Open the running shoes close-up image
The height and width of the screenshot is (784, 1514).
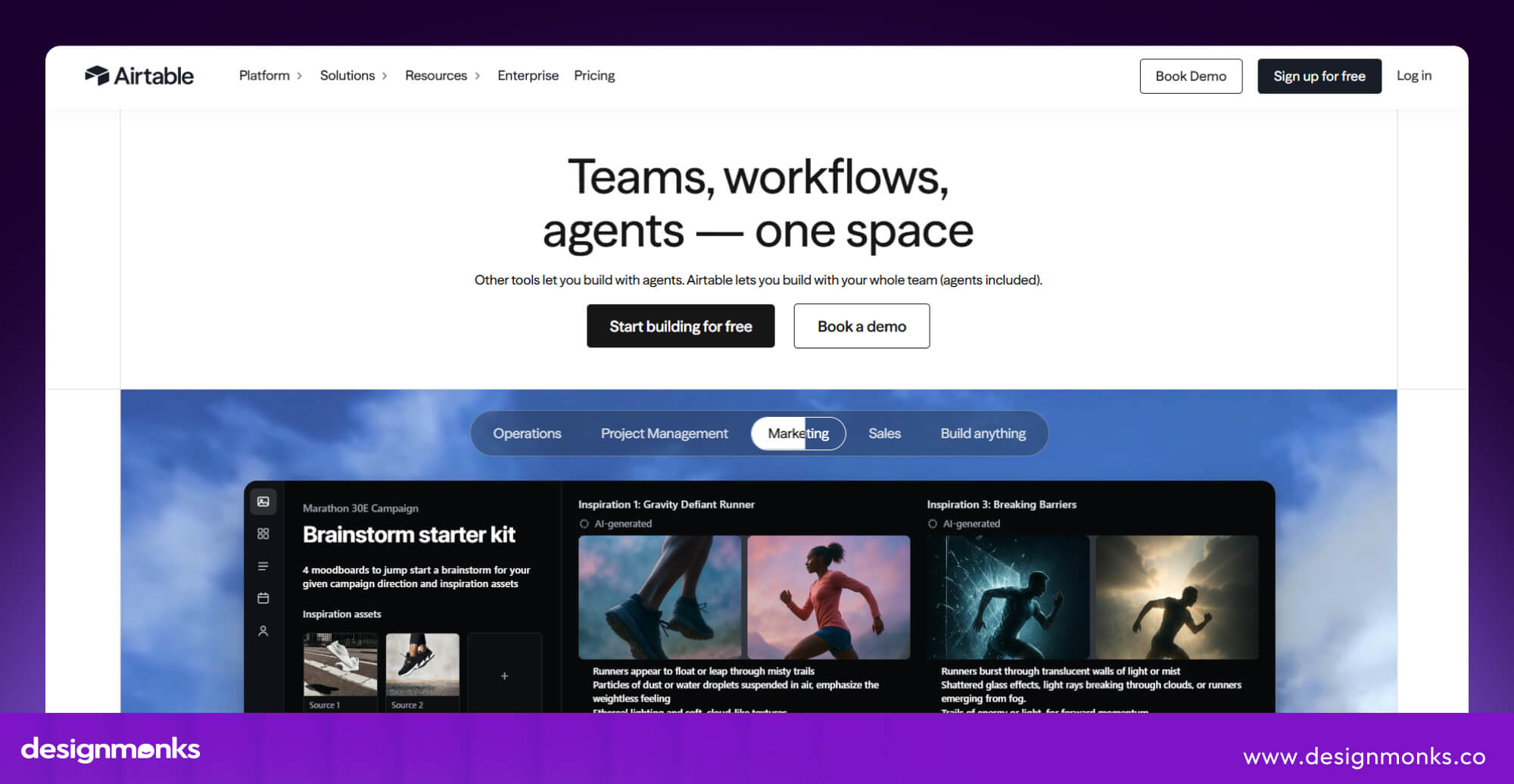click(x=660, y=597)
